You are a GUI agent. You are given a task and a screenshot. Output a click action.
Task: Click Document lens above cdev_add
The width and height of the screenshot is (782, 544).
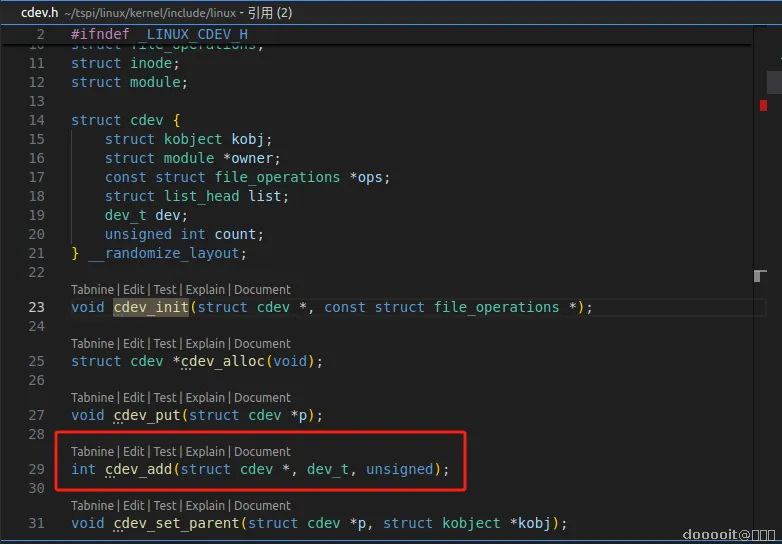click(262, 451)
